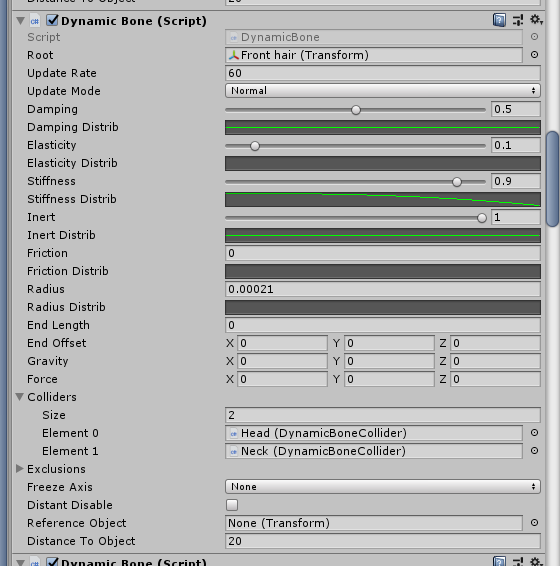
Task: Click the Element 0 label
Action: tap(70, 433)
